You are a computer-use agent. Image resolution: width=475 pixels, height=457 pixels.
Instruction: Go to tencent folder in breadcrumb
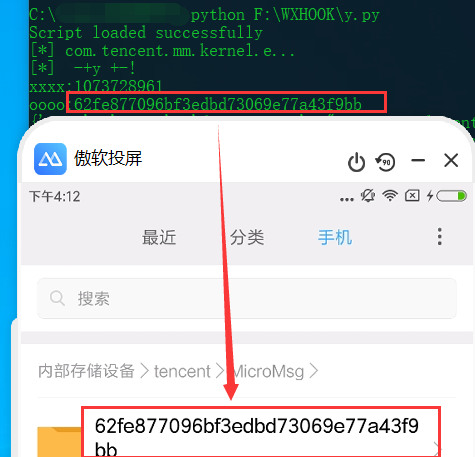click(x=182, y=371)
